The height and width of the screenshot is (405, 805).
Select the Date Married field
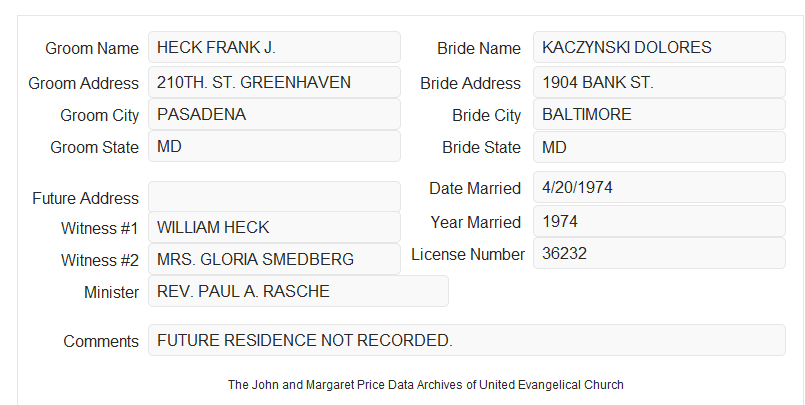659,187
